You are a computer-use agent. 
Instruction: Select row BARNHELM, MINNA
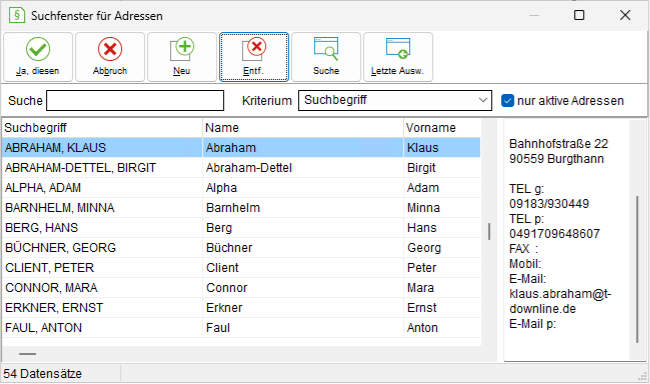point(241,207)
